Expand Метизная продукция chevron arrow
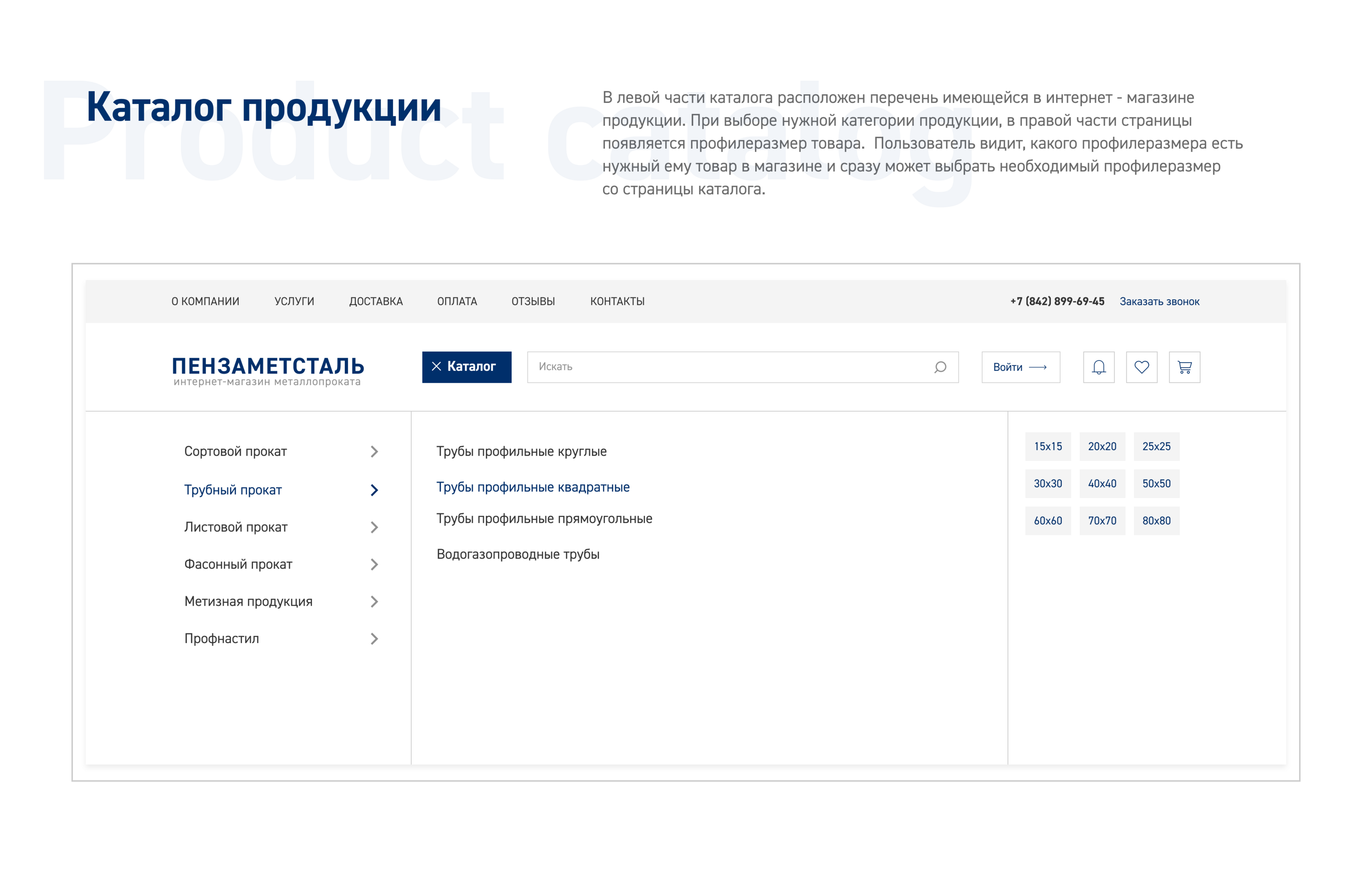This screenshot has height=896, width=1372. tap(374, 601)
